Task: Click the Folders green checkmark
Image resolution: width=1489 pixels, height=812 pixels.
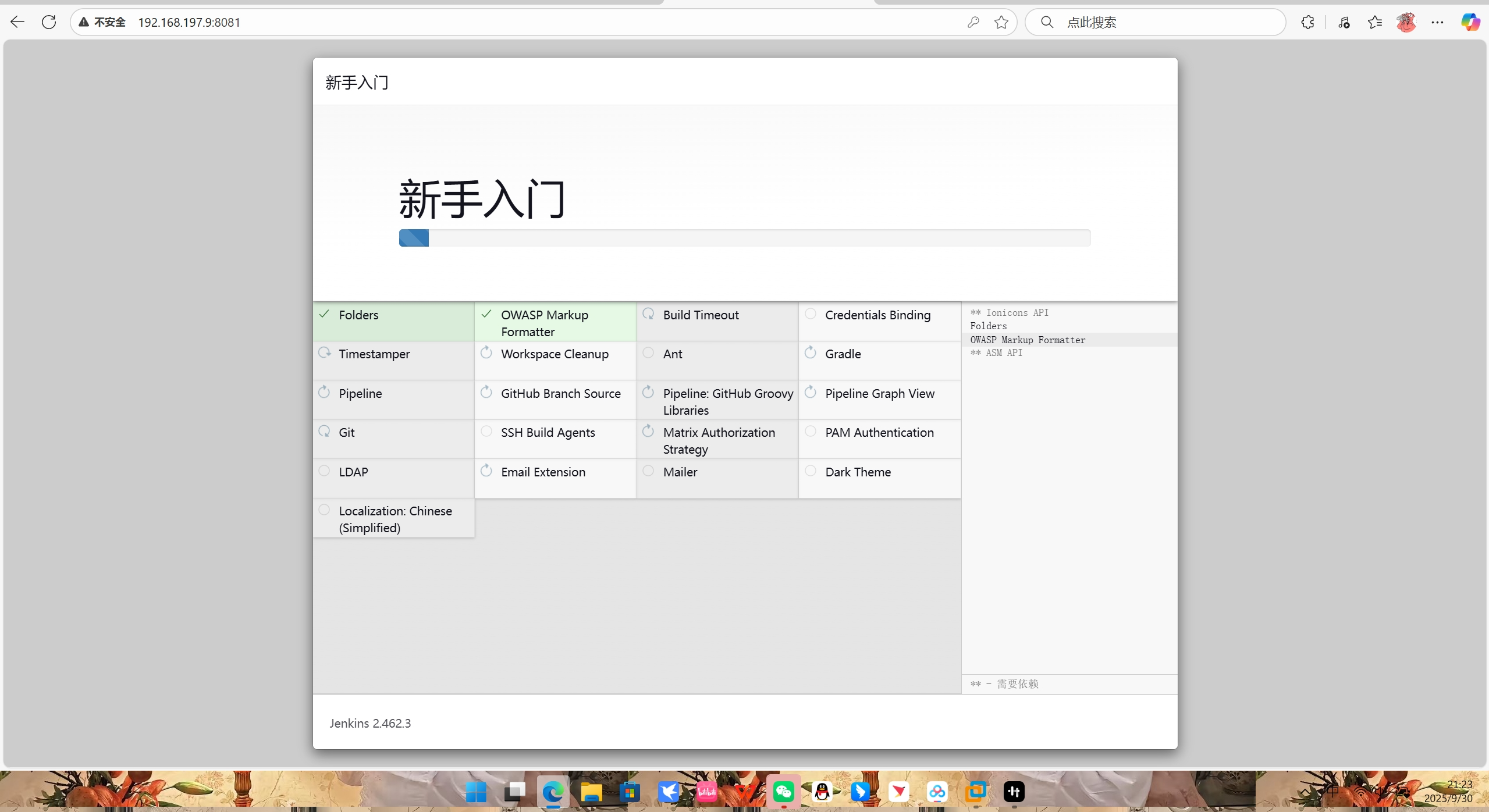Action: [x=324, y=314]
